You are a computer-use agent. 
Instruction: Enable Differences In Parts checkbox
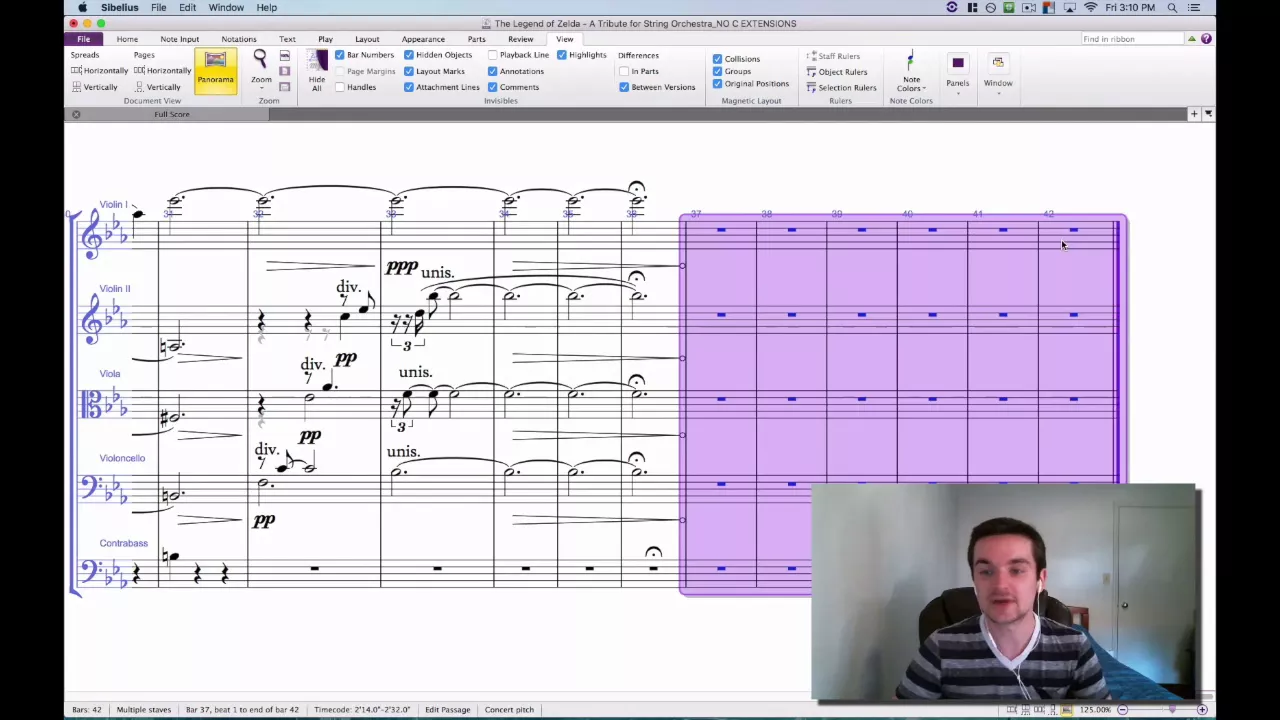[x=624, y=71]
